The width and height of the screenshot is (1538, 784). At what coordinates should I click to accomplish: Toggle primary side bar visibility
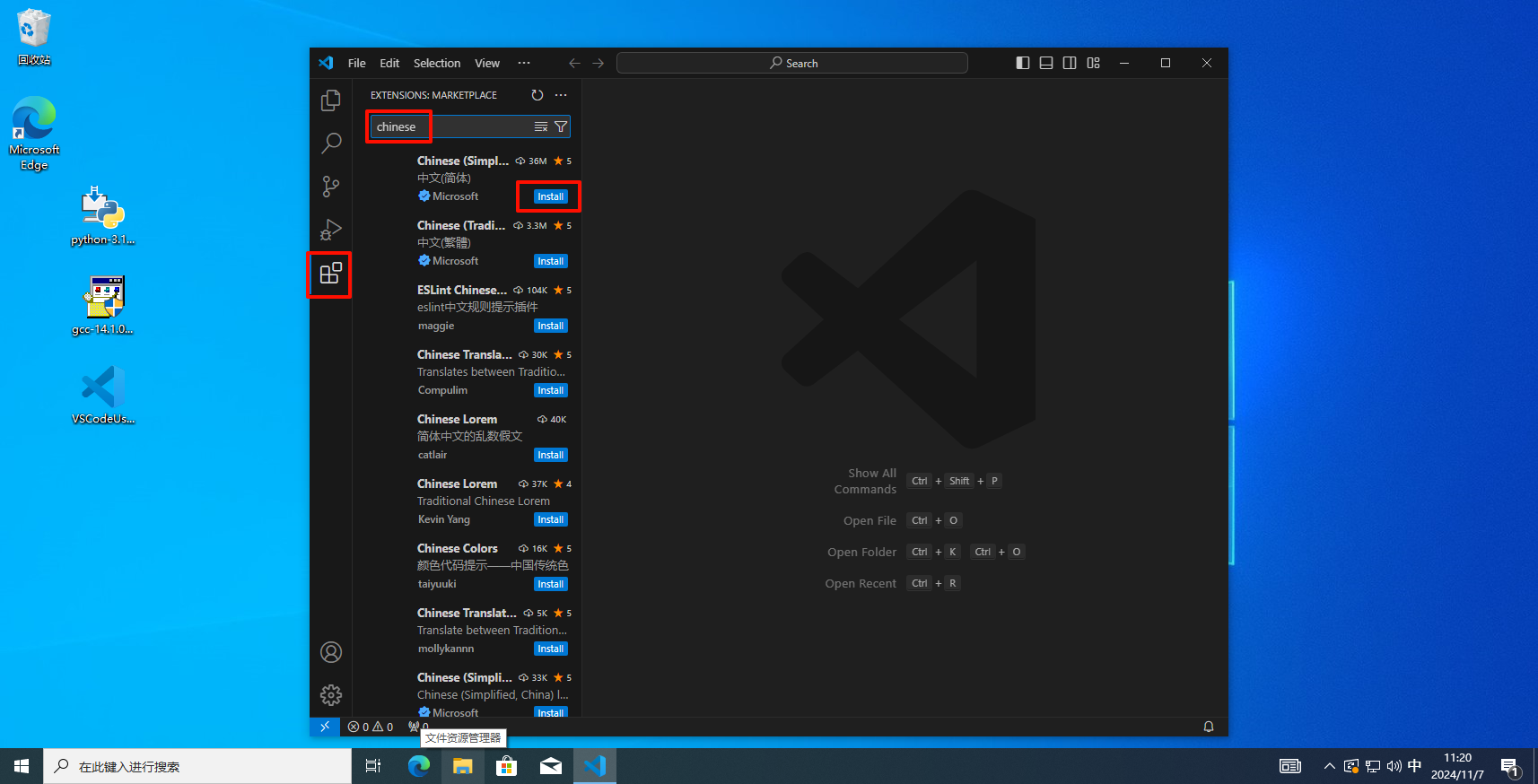point(1023,63)
